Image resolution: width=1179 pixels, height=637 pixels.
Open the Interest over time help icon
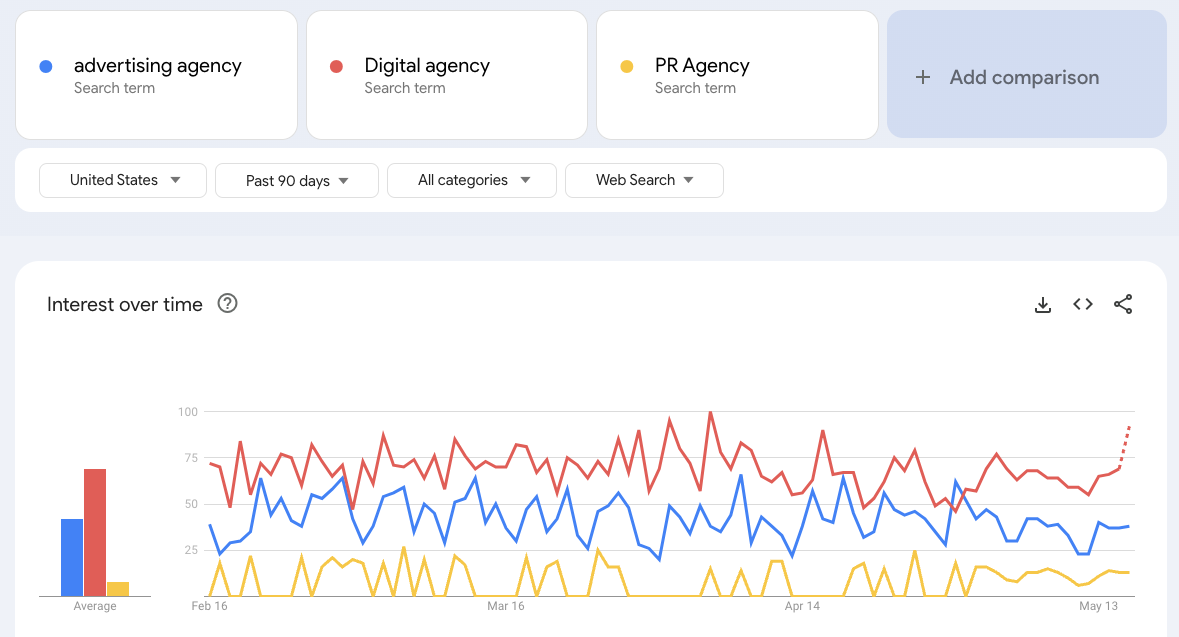(x=228, y=304)
